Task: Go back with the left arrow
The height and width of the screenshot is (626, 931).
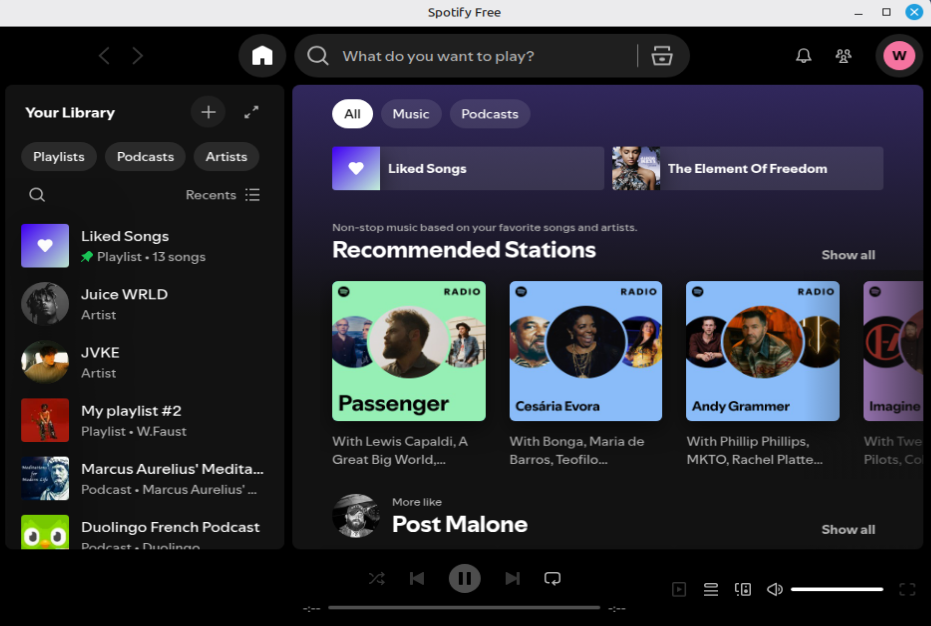Action: 104,56
